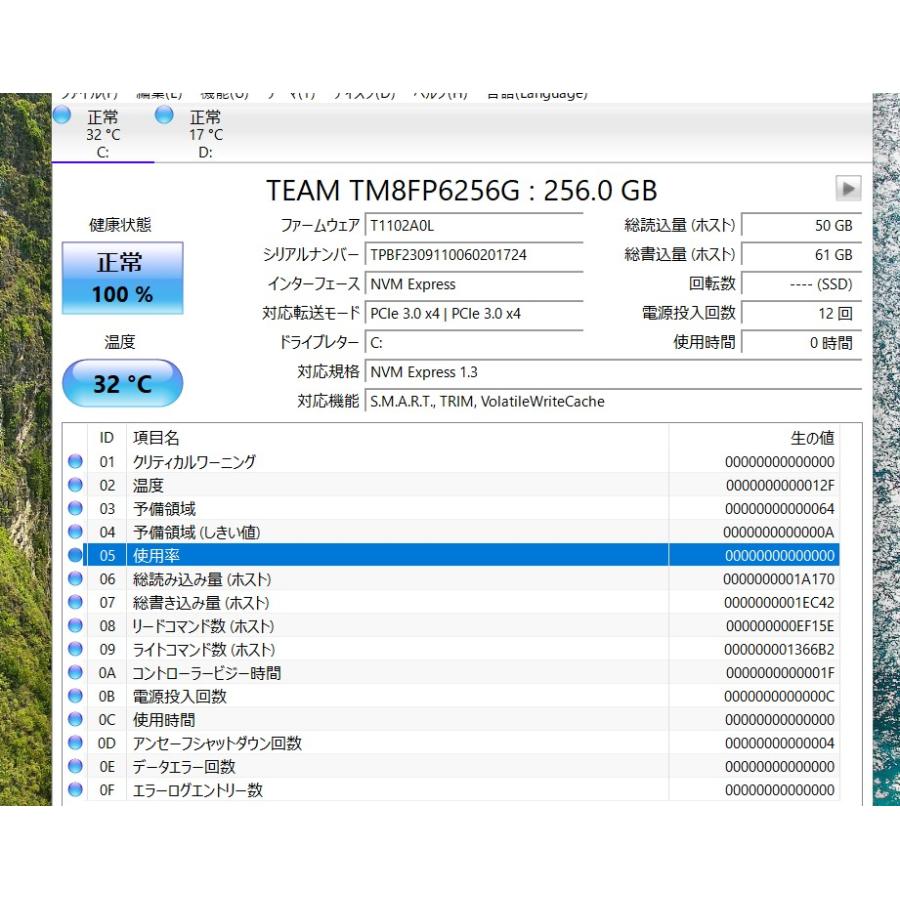Select the エラーログエントリー数 row

(451, 790)
